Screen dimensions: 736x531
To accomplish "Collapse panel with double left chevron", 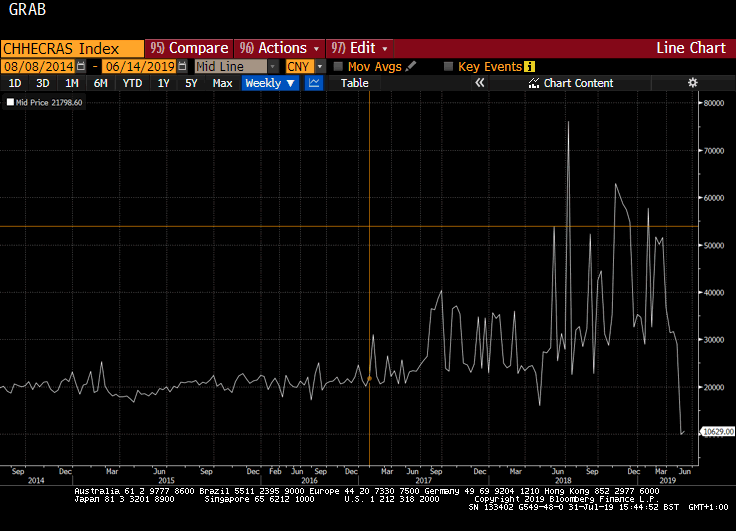I will pyautogui.click(x=479, y=83).
